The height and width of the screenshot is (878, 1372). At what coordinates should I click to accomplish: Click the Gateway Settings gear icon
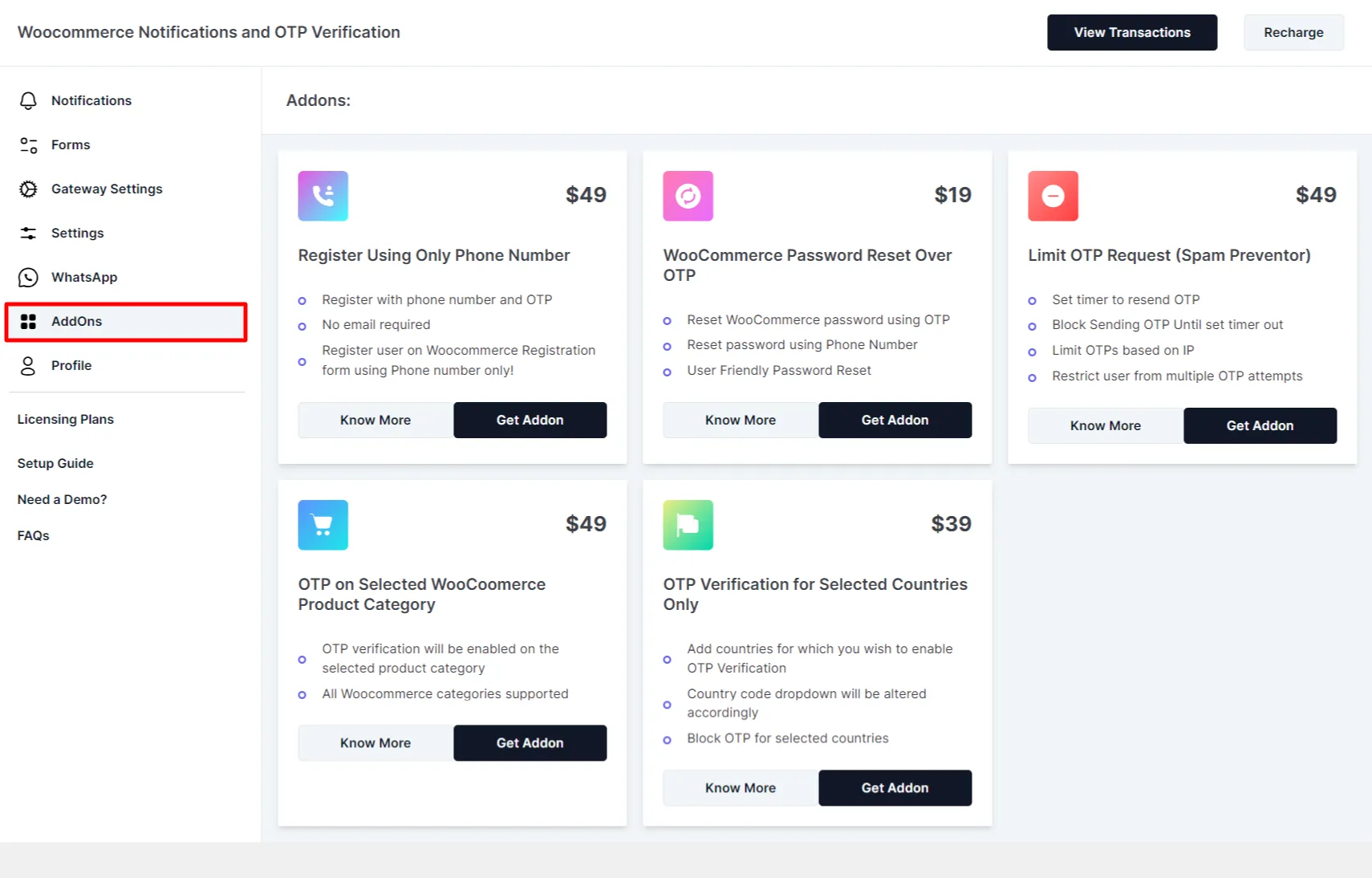(28, 189)
